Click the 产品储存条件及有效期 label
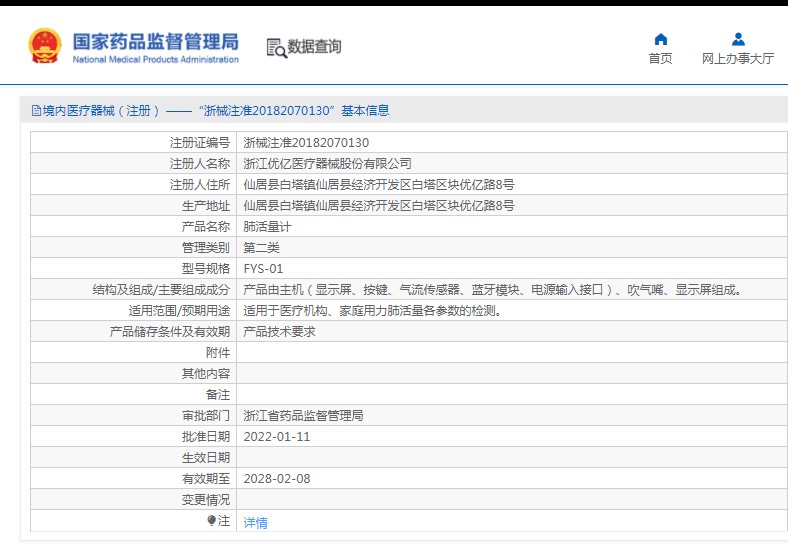This screenshot has width=788, height=547. [x=170, y=332]
